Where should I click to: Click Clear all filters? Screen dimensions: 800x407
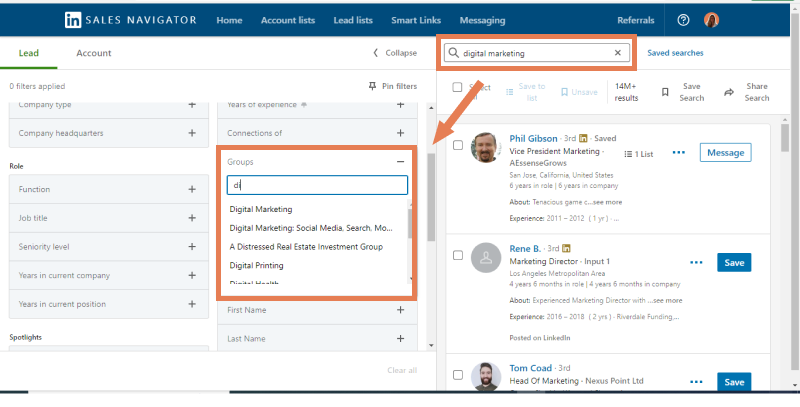[x=402, y=370]
